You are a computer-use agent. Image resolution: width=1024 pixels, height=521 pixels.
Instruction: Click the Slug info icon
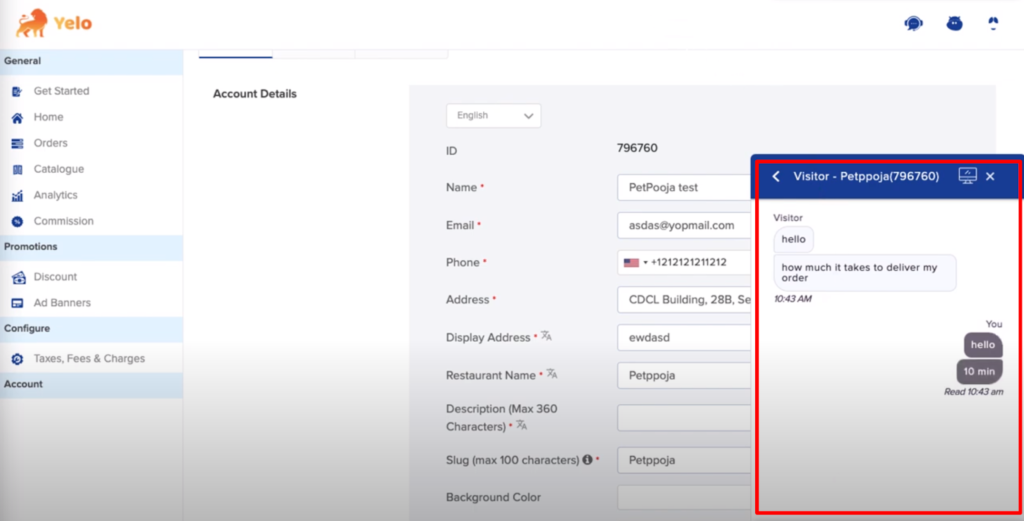587,460
